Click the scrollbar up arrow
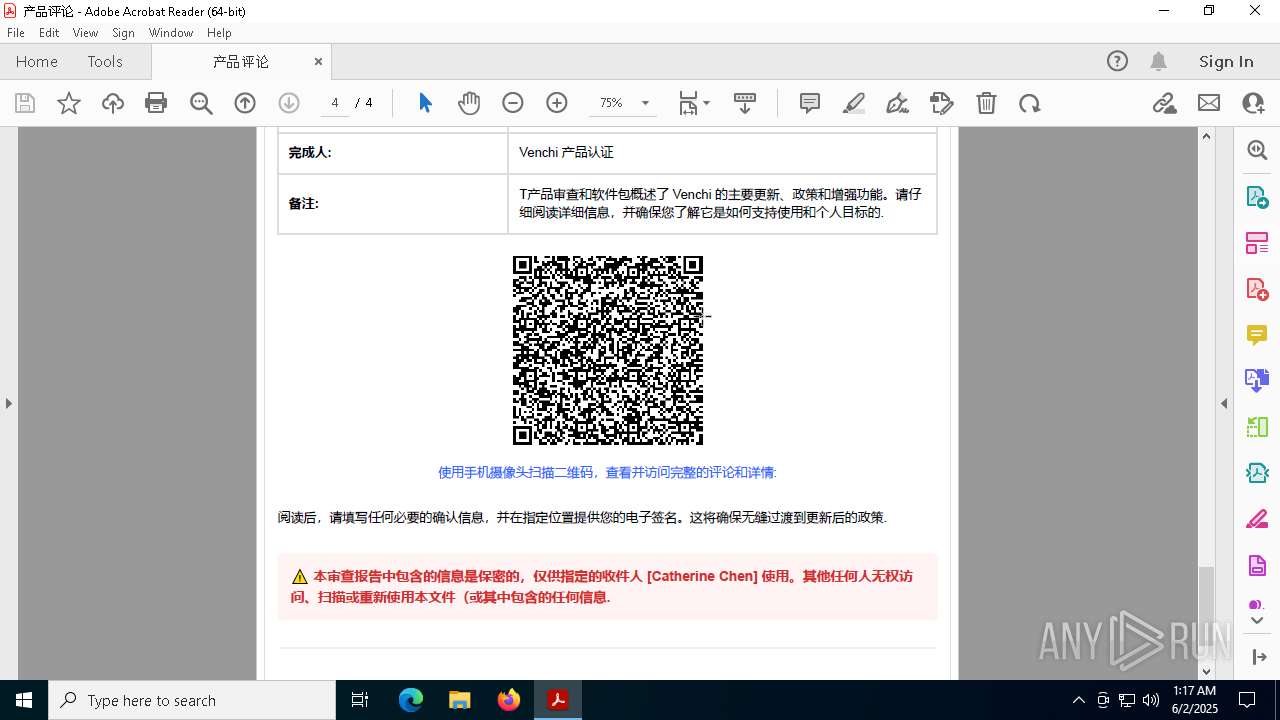Image resolution: width=1280 pixels, height=720 pixels. (1206, 136)
